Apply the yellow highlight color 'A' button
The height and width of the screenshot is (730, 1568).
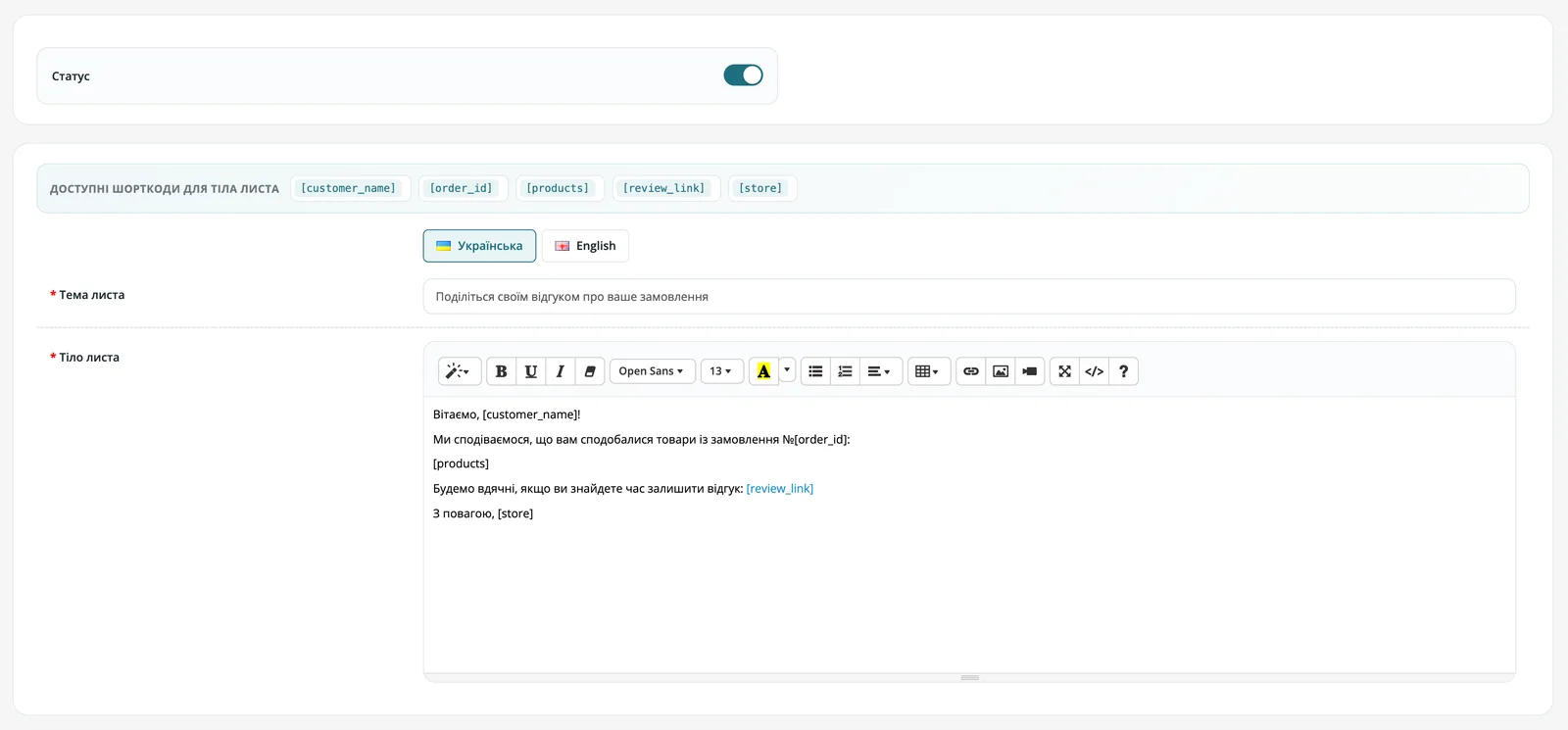(763, 371)
